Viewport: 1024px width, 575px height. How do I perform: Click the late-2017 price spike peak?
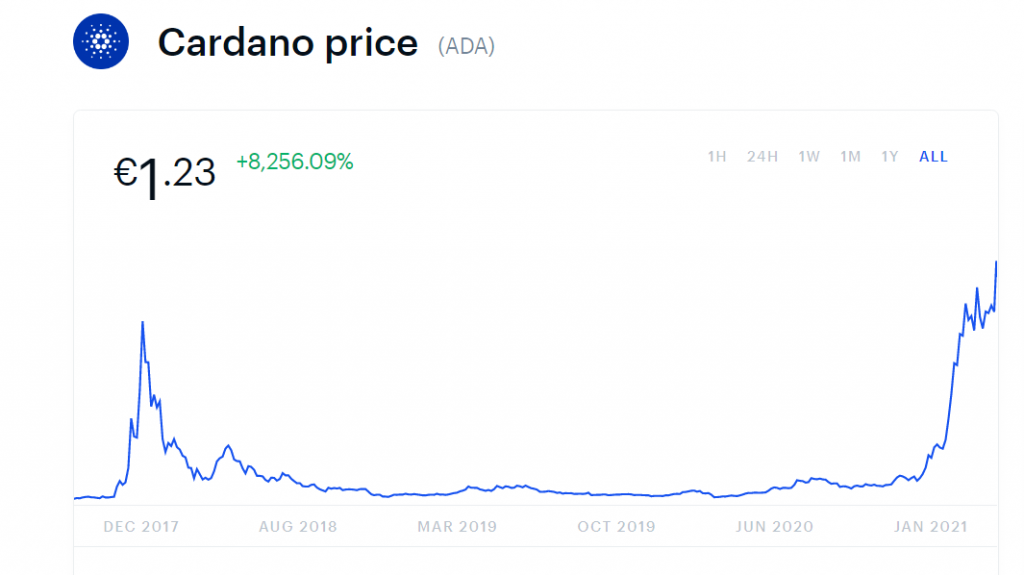pyautogui.click(x=143, y=322)
